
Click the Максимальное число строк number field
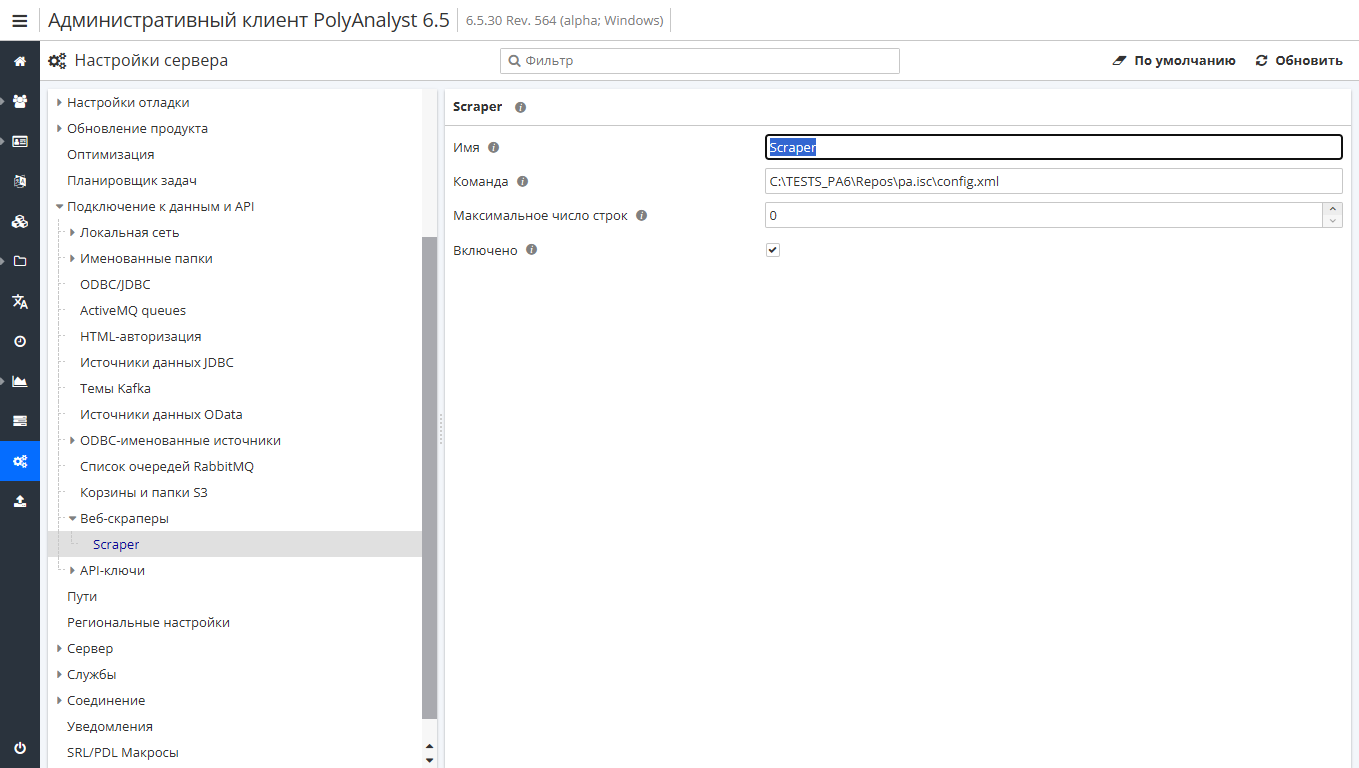click(x=1044, y=215)
